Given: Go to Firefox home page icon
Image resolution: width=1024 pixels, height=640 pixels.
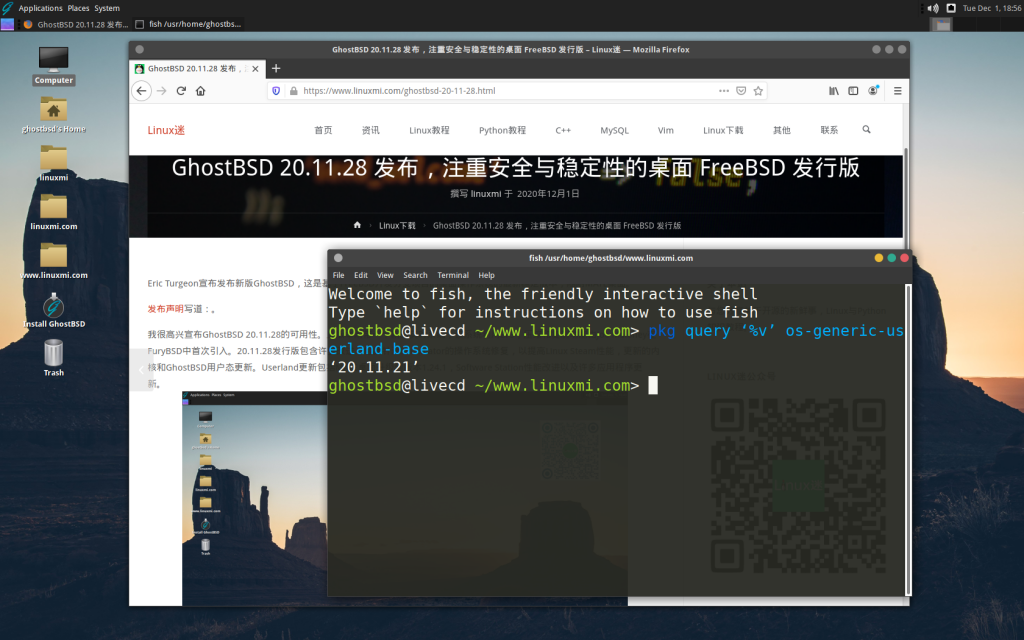Looking at the screenshot, I should click(200, 91).
